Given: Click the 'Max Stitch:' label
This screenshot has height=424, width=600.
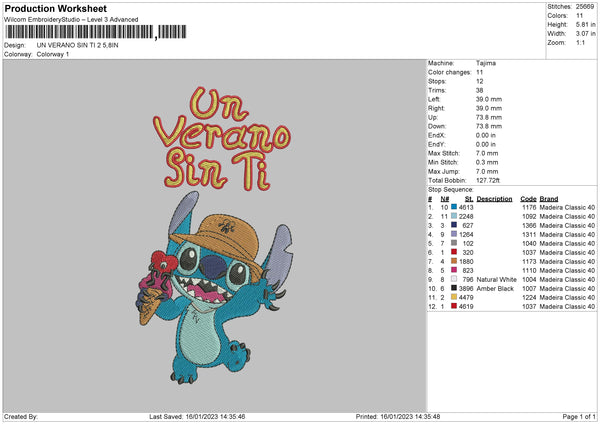Looking at the screenshot, I should click(444, 153).
